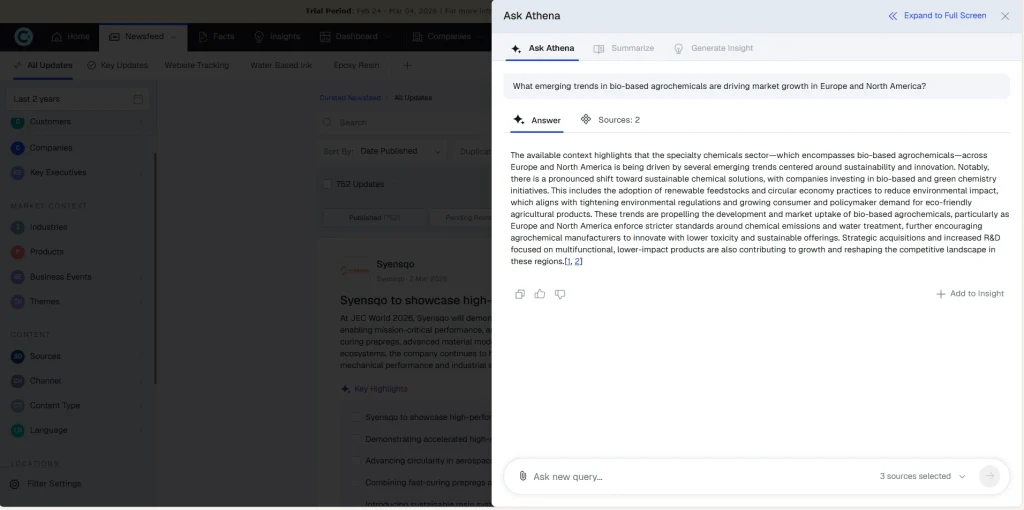The width and height of the screenshot is (1024, 510).
Task: Expand the Language filter
Action: click(77, 430)
